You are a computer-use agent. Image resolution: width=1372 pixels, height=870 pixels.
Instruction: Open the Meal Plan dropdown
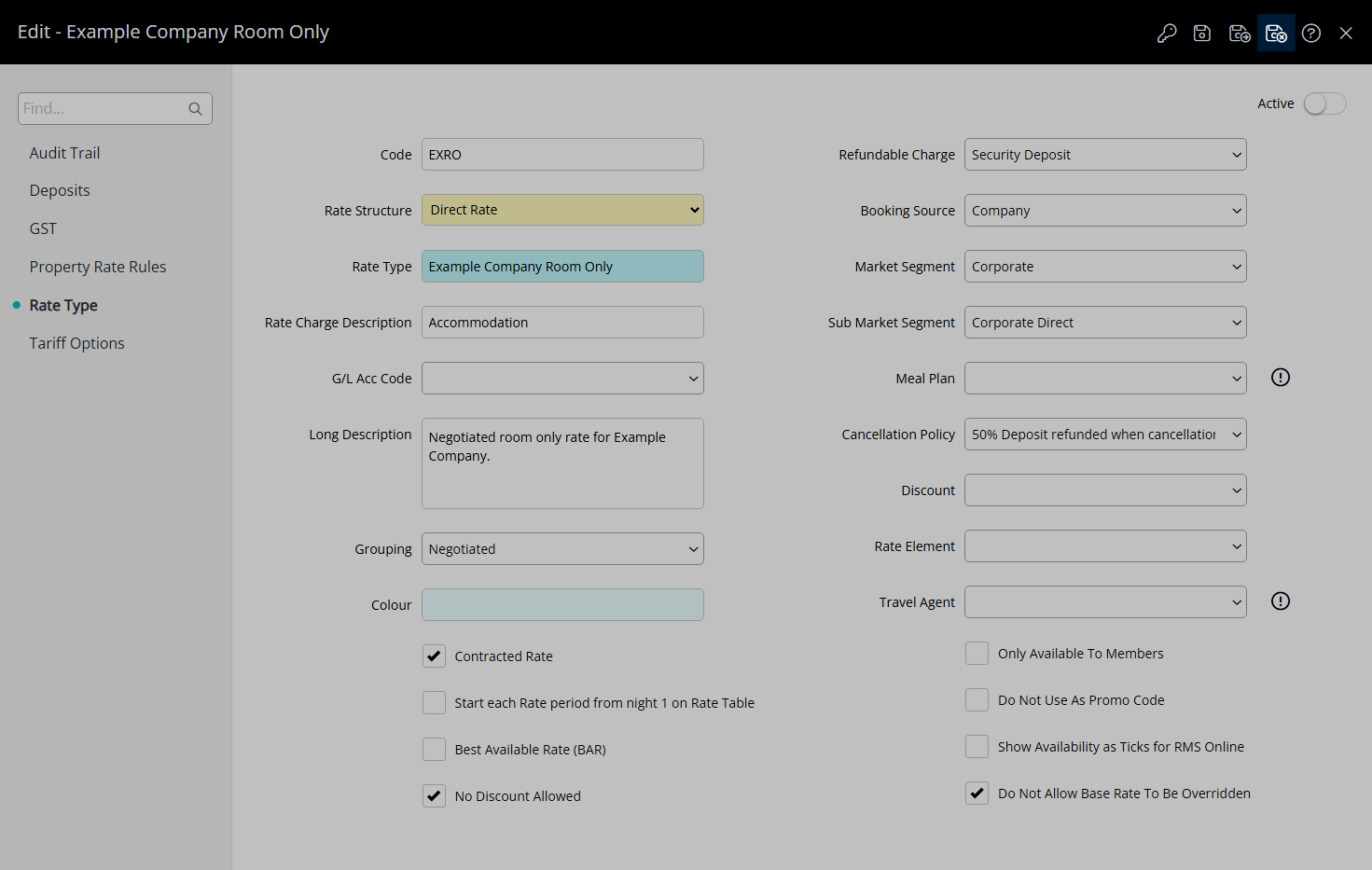[1105, 379]
